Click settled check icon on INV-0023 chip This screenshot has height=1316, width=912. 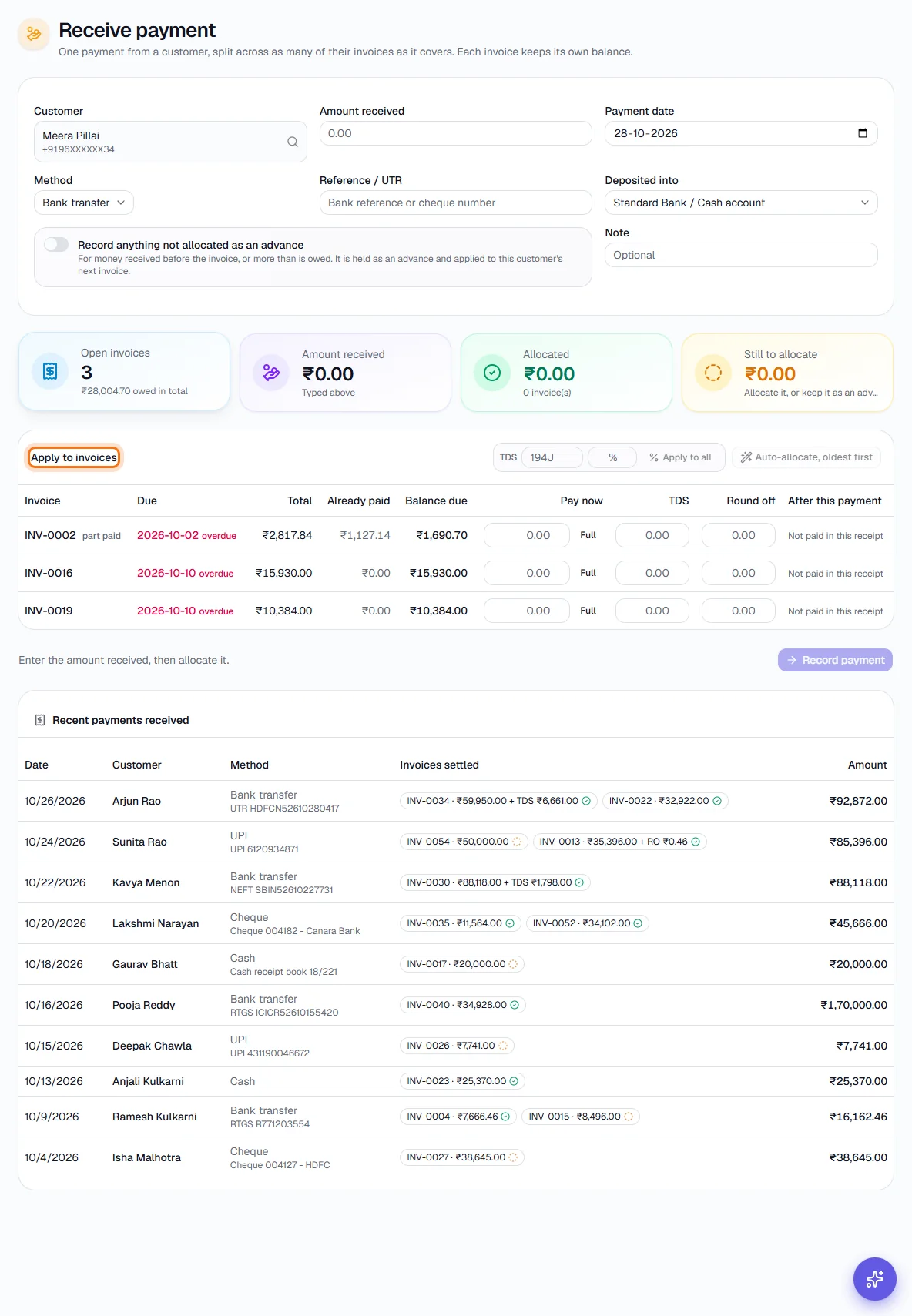point(514,1081)
